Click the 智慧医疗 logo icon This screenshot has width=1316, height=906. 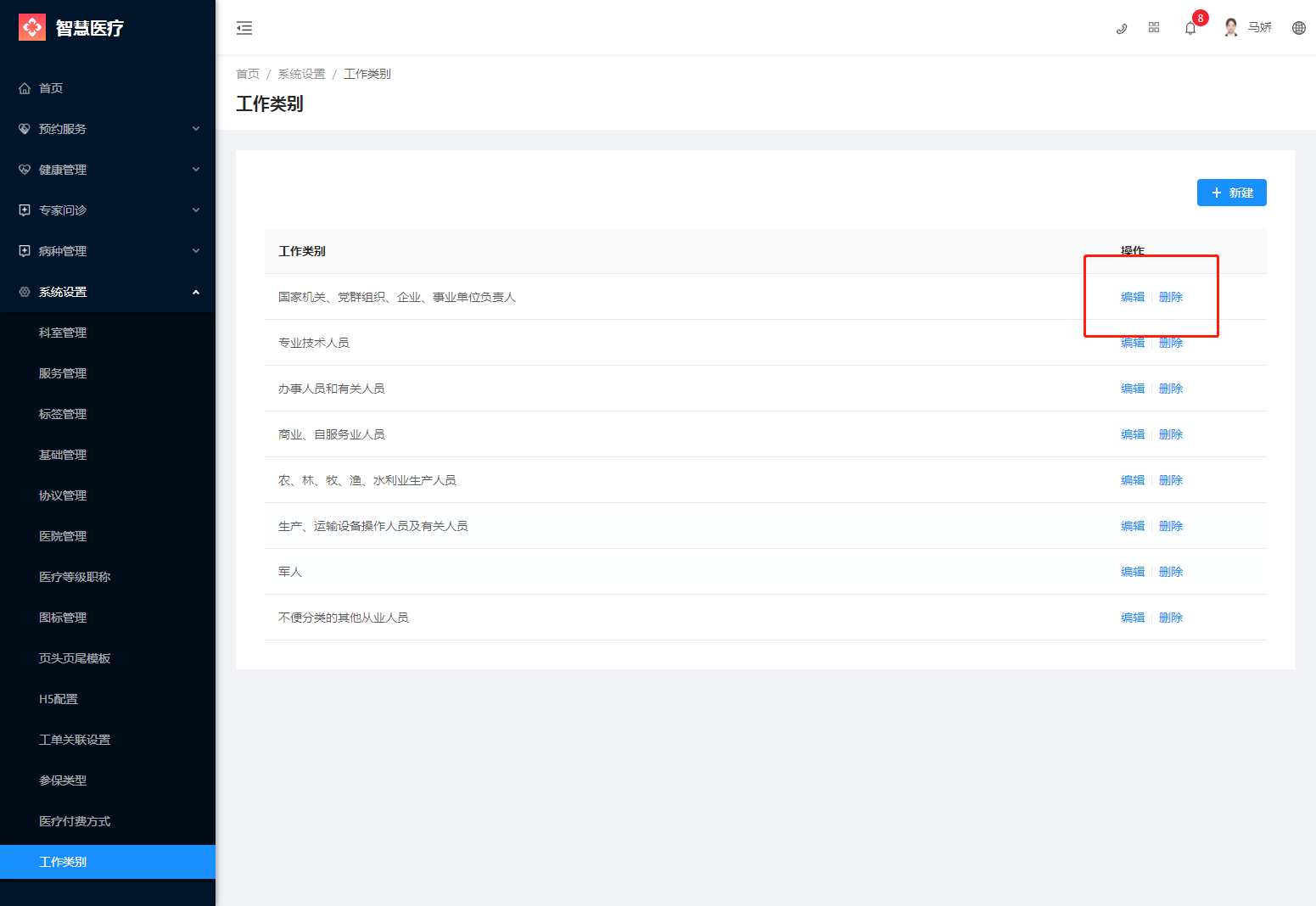coord(32,27)
